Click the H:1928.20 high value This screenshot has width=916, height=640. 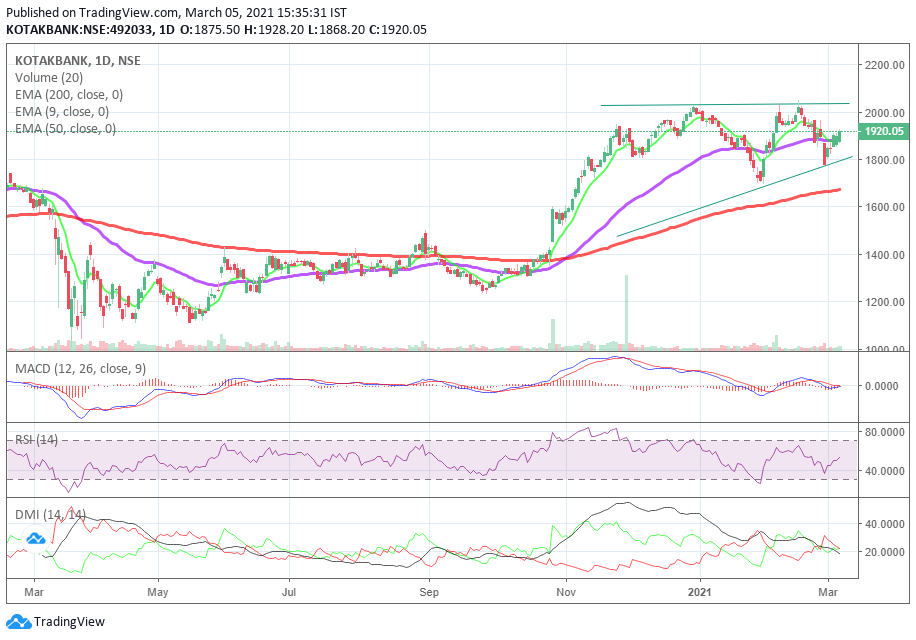pos(273,29)
